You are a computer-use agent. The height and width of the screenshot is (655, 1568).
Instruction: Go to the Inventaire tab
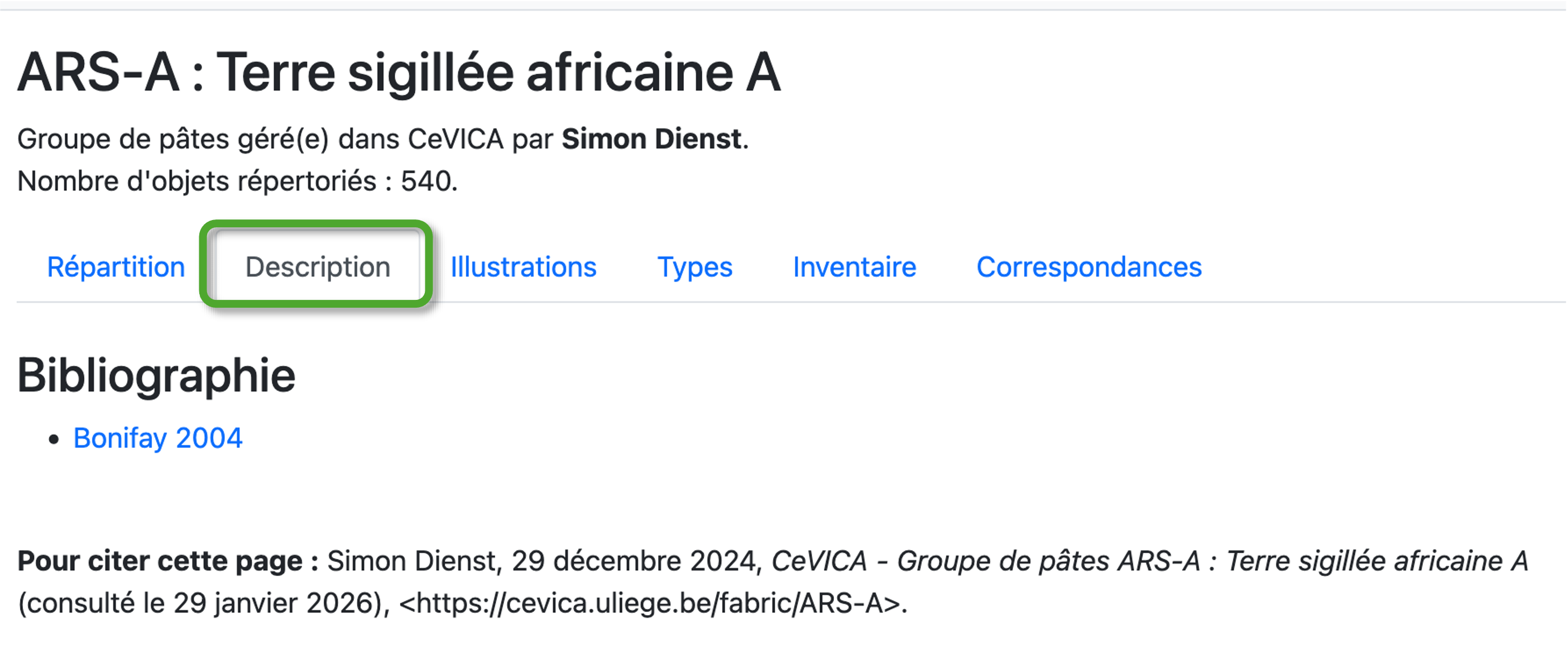click(x=854, y=267)
